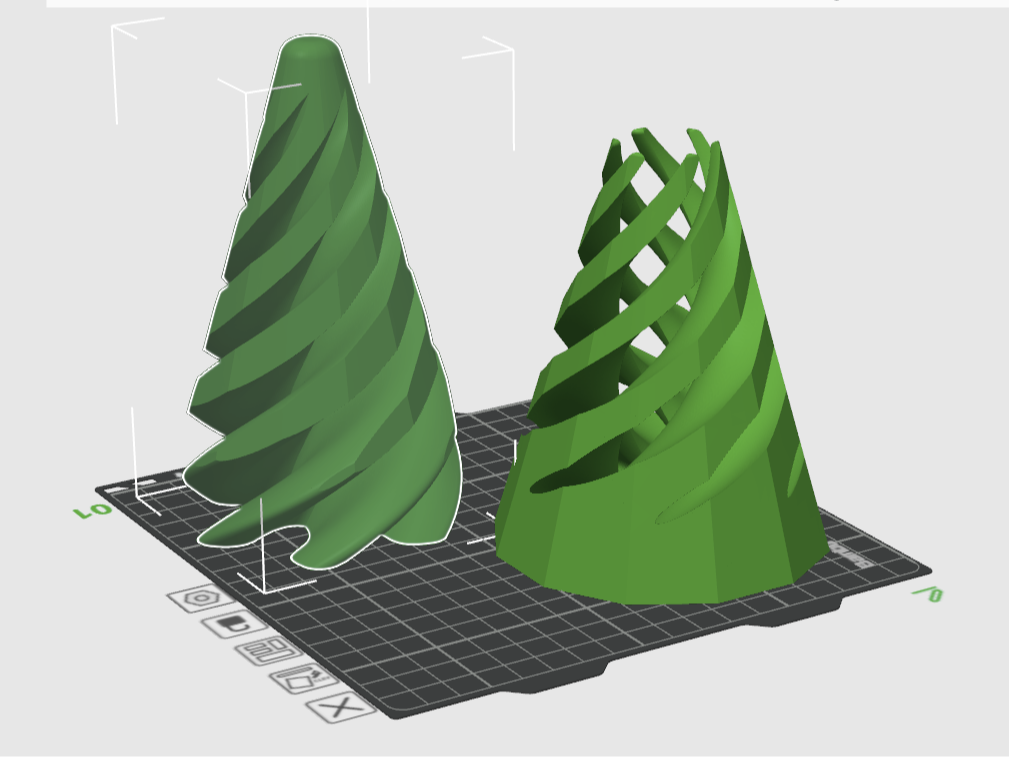
Task: Click the auto-orient icon beside plate
Action: [304, 678]
